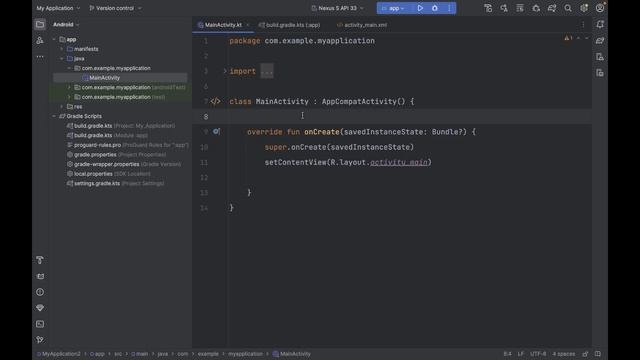Click the override gutter icon on line 9
640x360 pixels.
216,131
